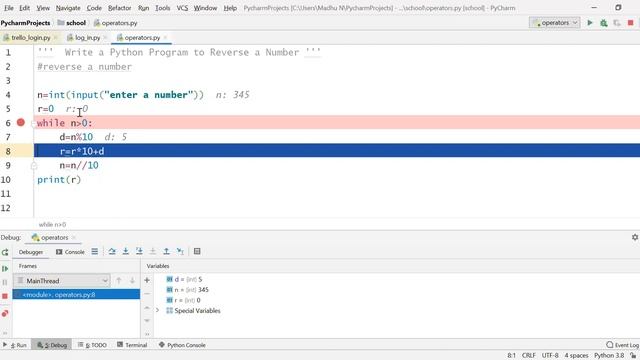This screenshot has width=640, height=360.
Task: Remove watch with minus icon
Action: click(x=147, y=294)
